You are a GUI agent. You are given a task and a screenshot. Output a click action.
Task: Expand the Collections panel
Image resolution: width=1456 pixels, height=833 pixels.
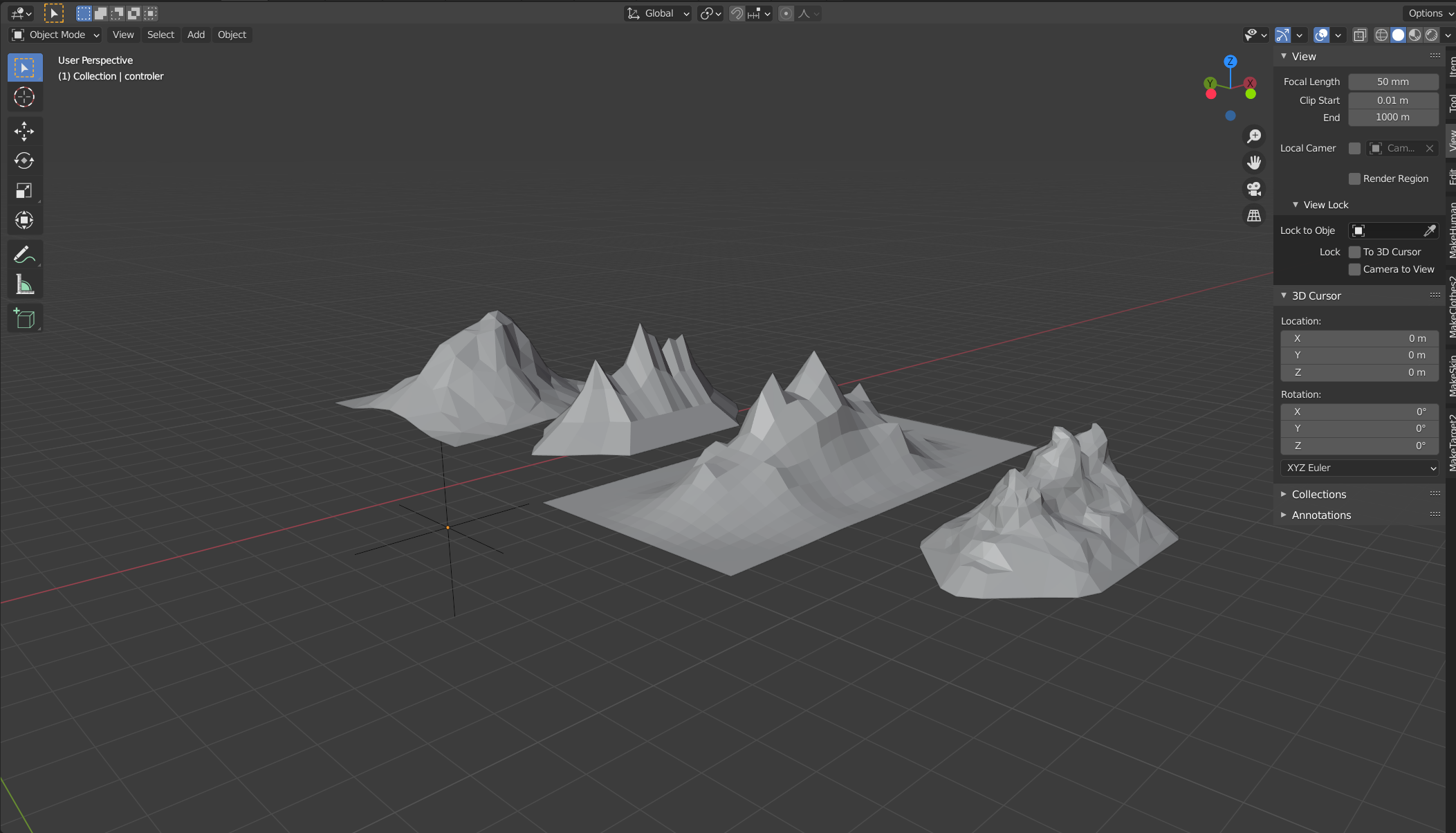pyautogui.click(x=1318, y=494)
